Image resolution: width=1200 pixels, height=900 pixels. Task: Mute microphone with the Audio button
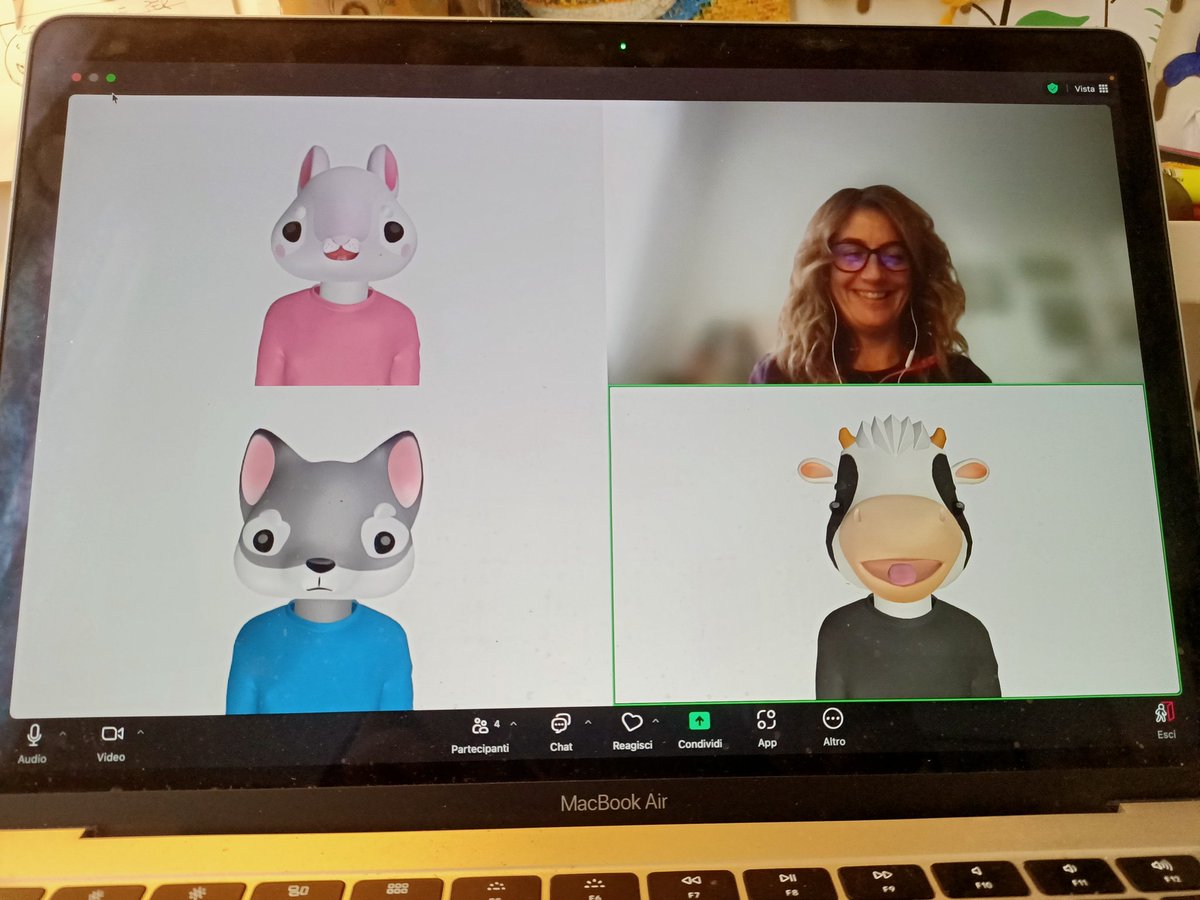point(33,743)
